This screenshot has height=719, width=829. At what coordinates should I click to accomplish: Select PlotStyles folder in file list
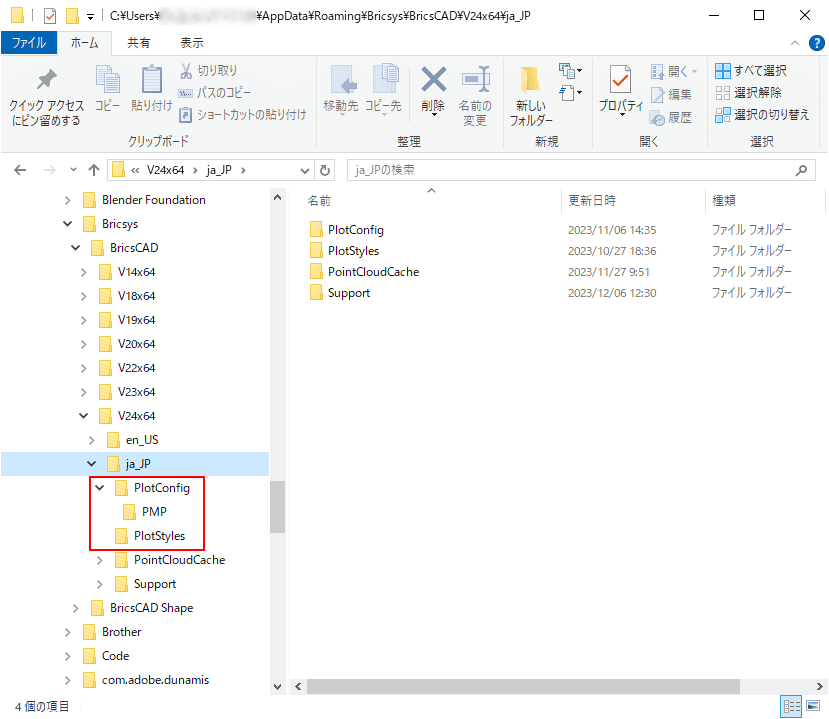click(344, 251)
